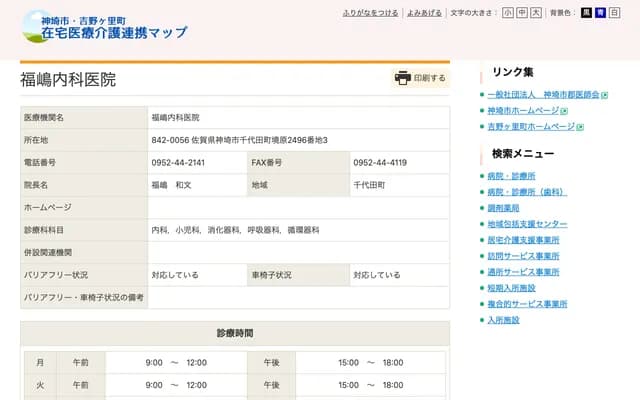Image resolution: width=640 pixels, height=400 pixels.
Task: Click the printer icon beside 印刷する
Action: pos(403,78)
